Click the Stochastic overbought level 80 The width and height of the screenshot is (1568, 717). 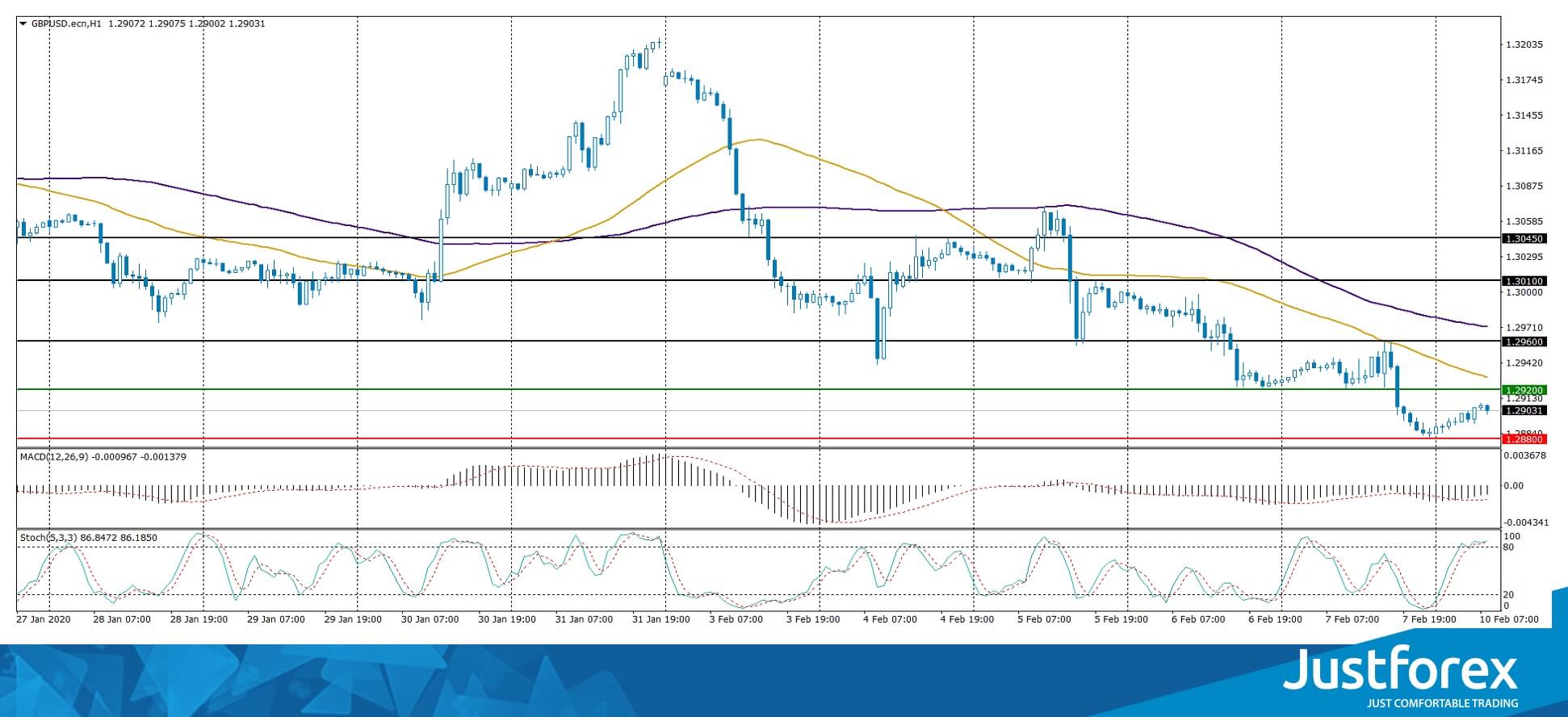pos(1509,547)
